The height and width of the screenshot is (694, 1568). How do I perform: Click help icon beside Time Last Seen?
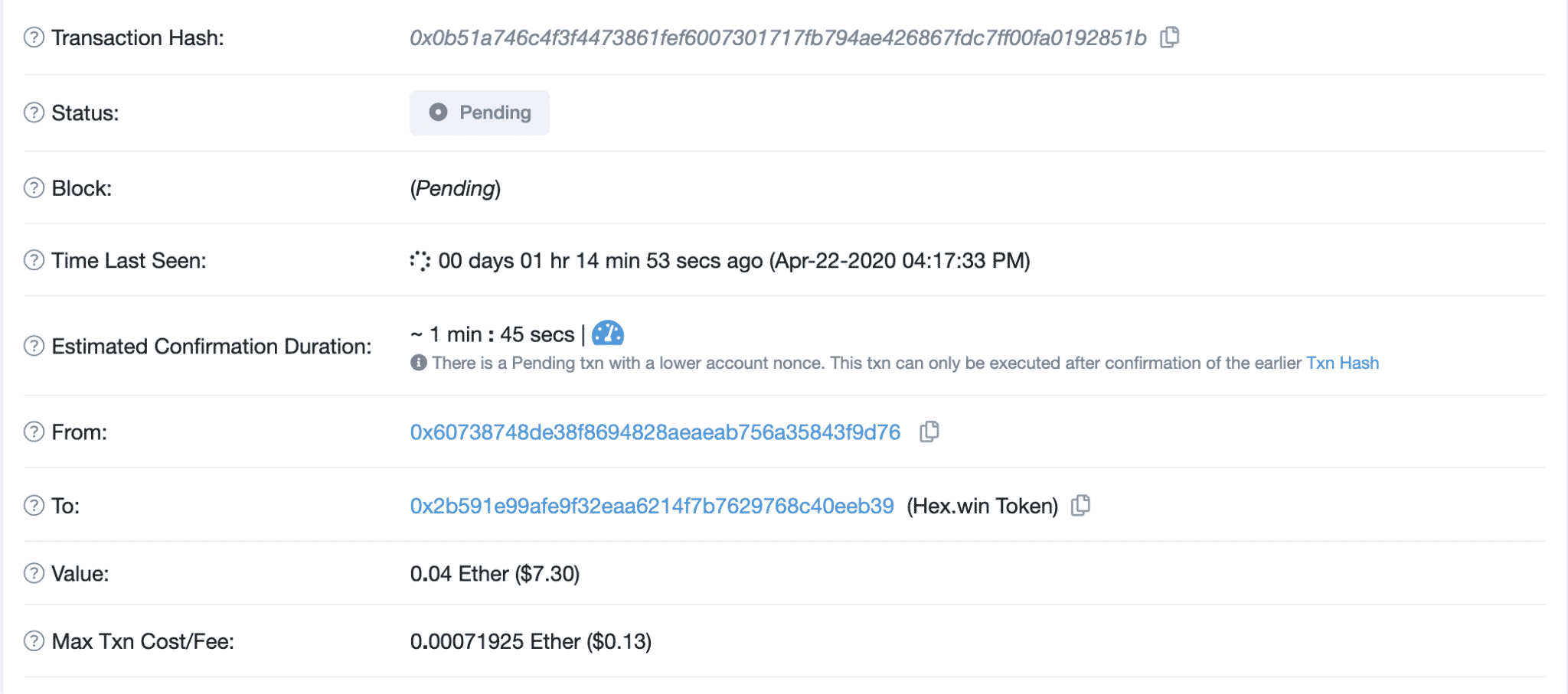click(x=34, y=260)
